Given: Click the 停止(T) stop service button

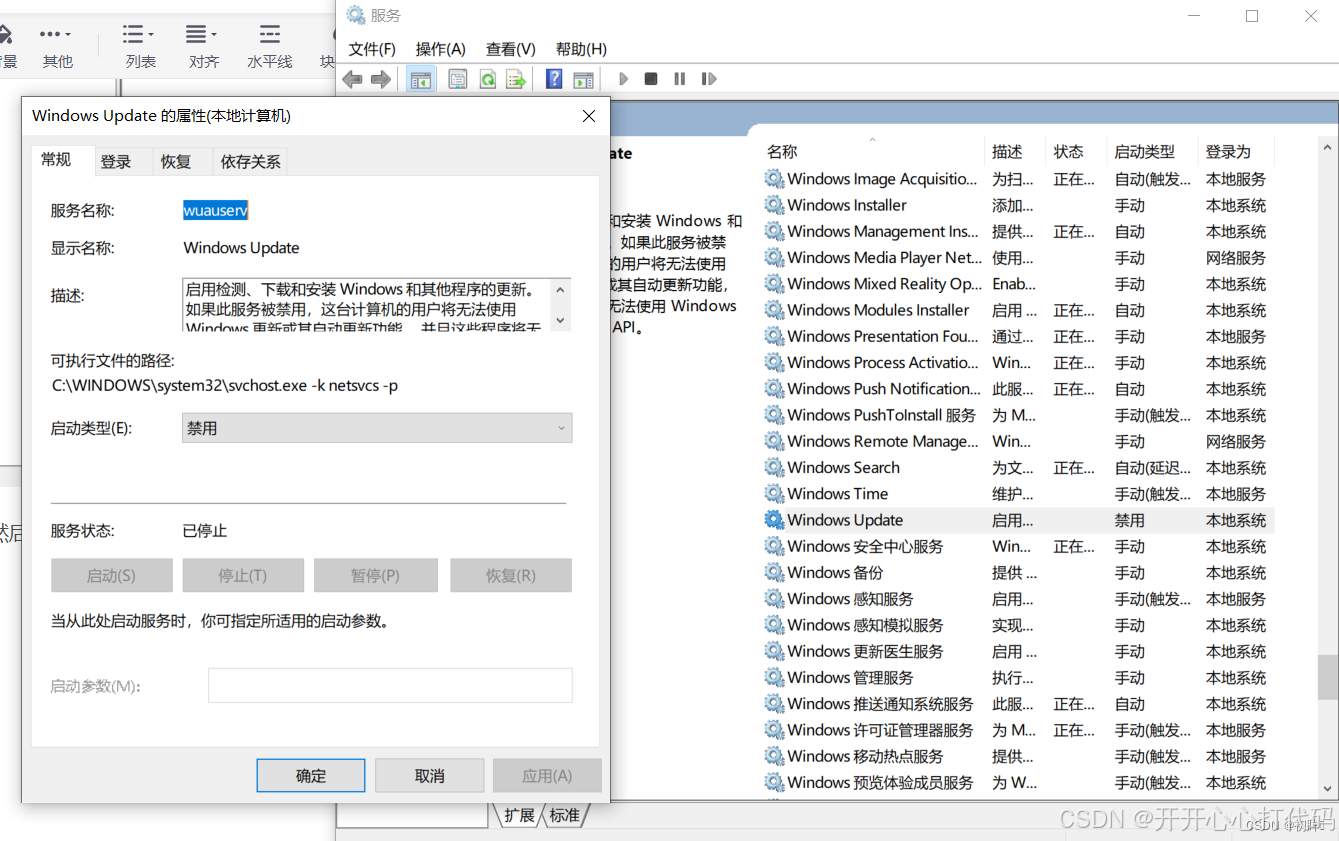Looking at the screenshot, I should (243, 576).
